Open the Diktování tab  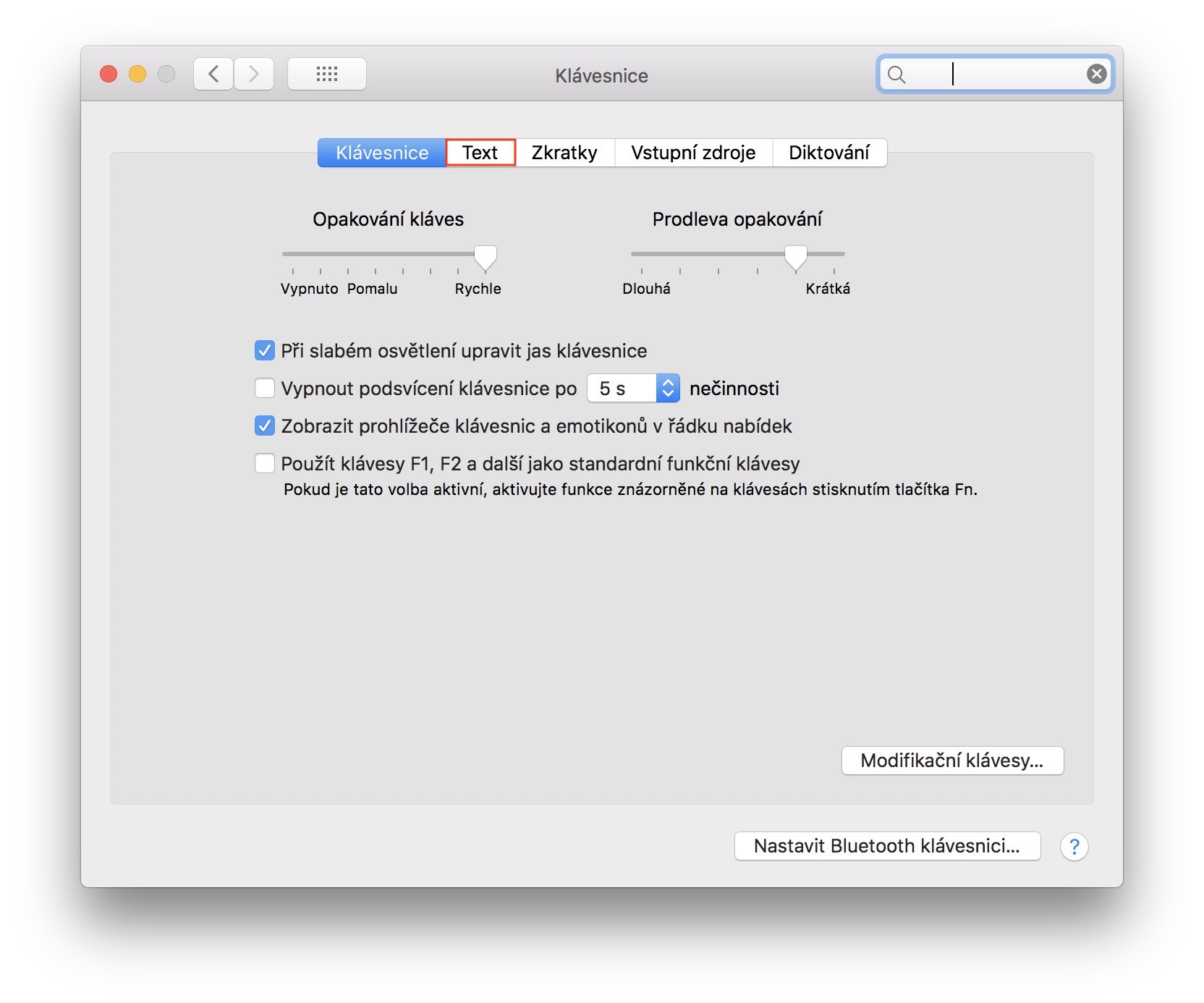pyautogui.click(x=829, y=153)
